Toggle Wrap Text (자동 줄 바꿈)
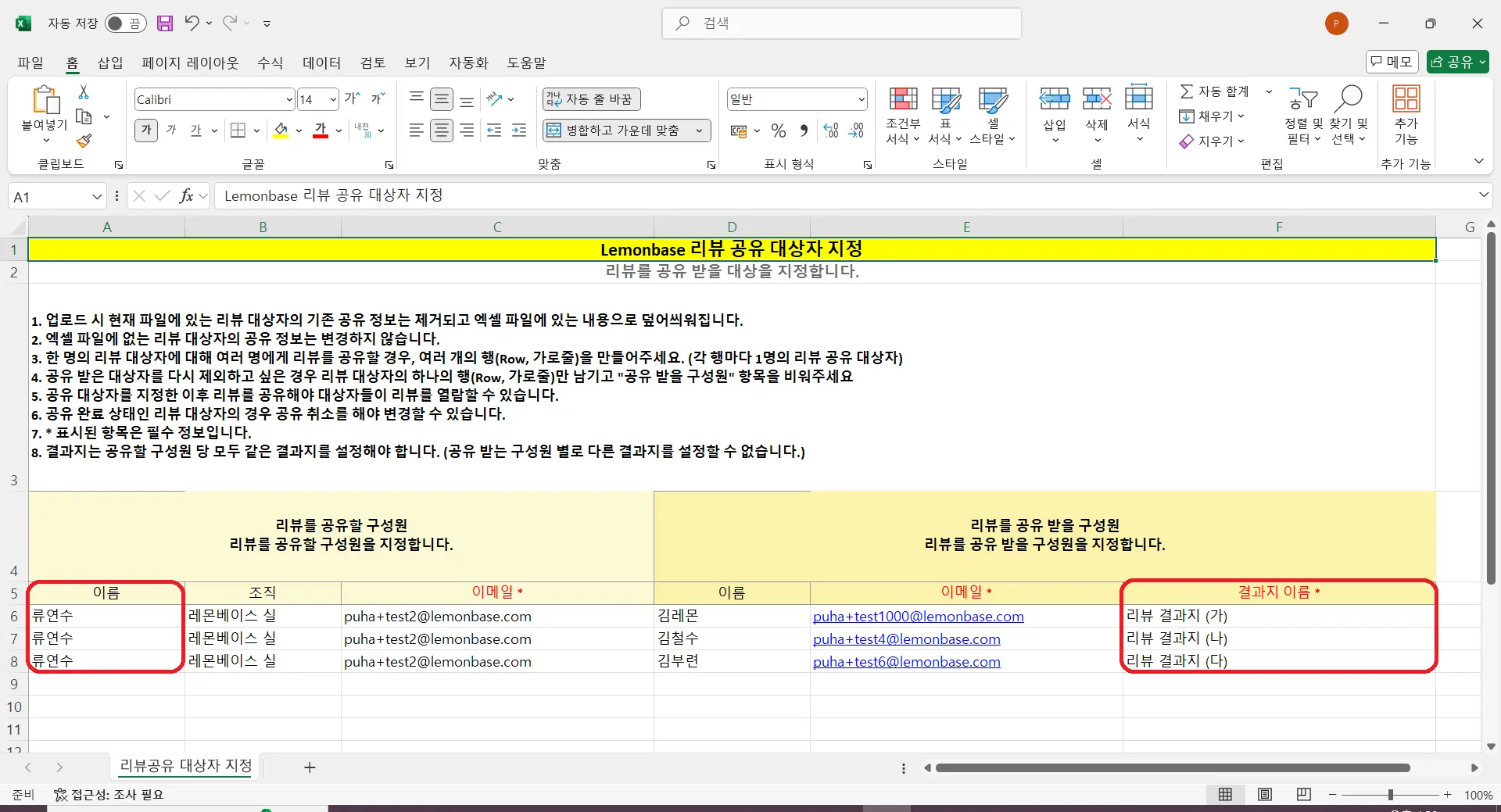 pyautogui.click(x=591, y=99)
